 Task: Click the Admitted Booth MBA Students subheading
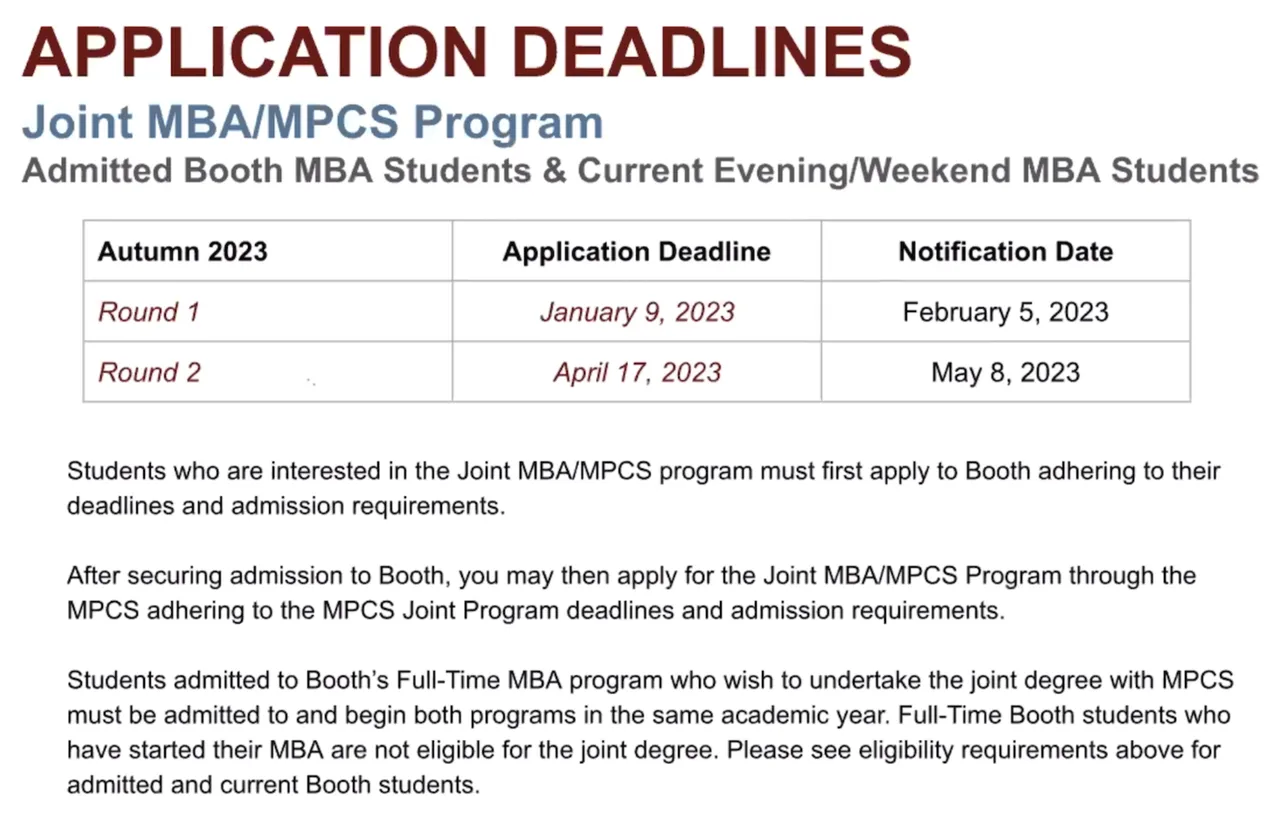point(640,170)
